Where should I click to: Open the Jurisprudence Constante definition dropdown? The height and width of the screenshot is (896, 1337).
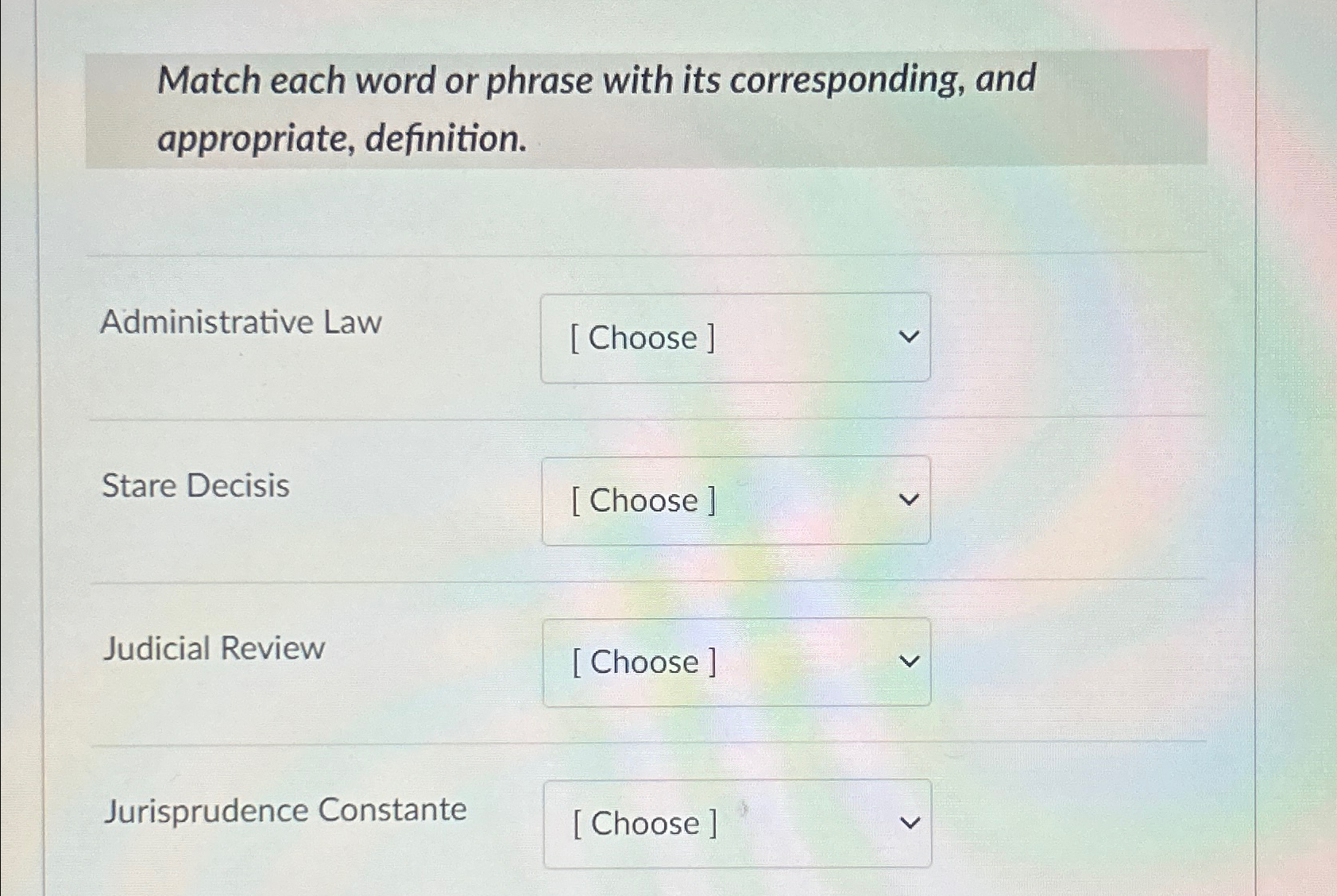(x=735, y=823)
